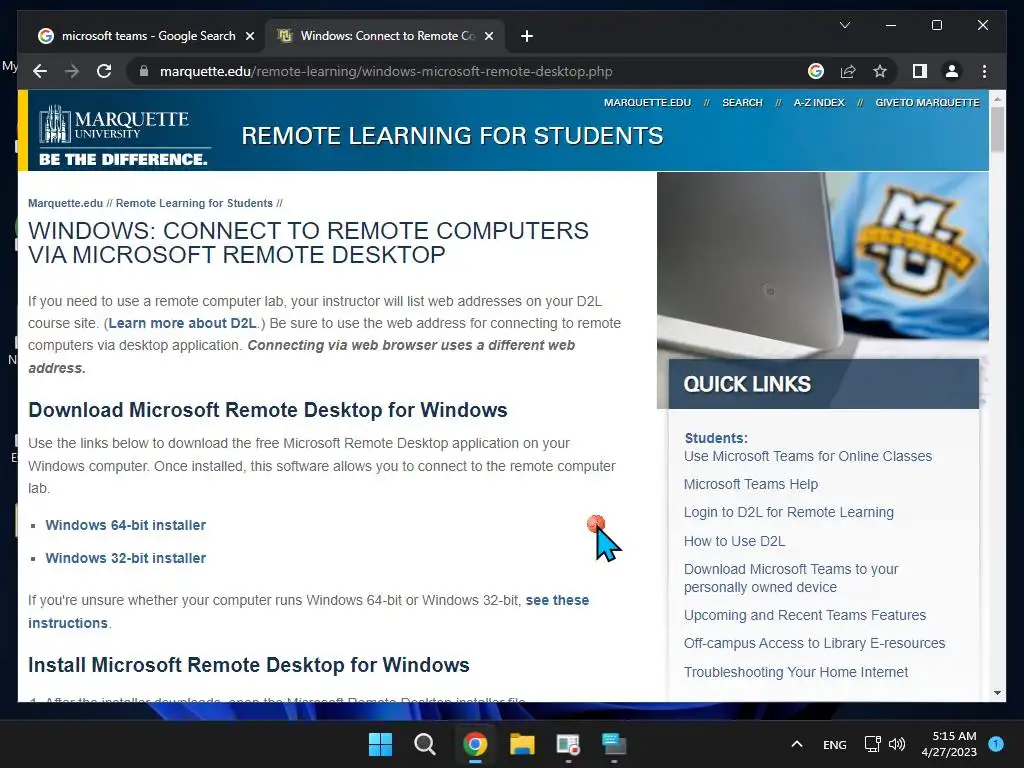Open Download Microsoft Teams to your device link
This screenshot has height=768, width=1024.
coord(791,578)
